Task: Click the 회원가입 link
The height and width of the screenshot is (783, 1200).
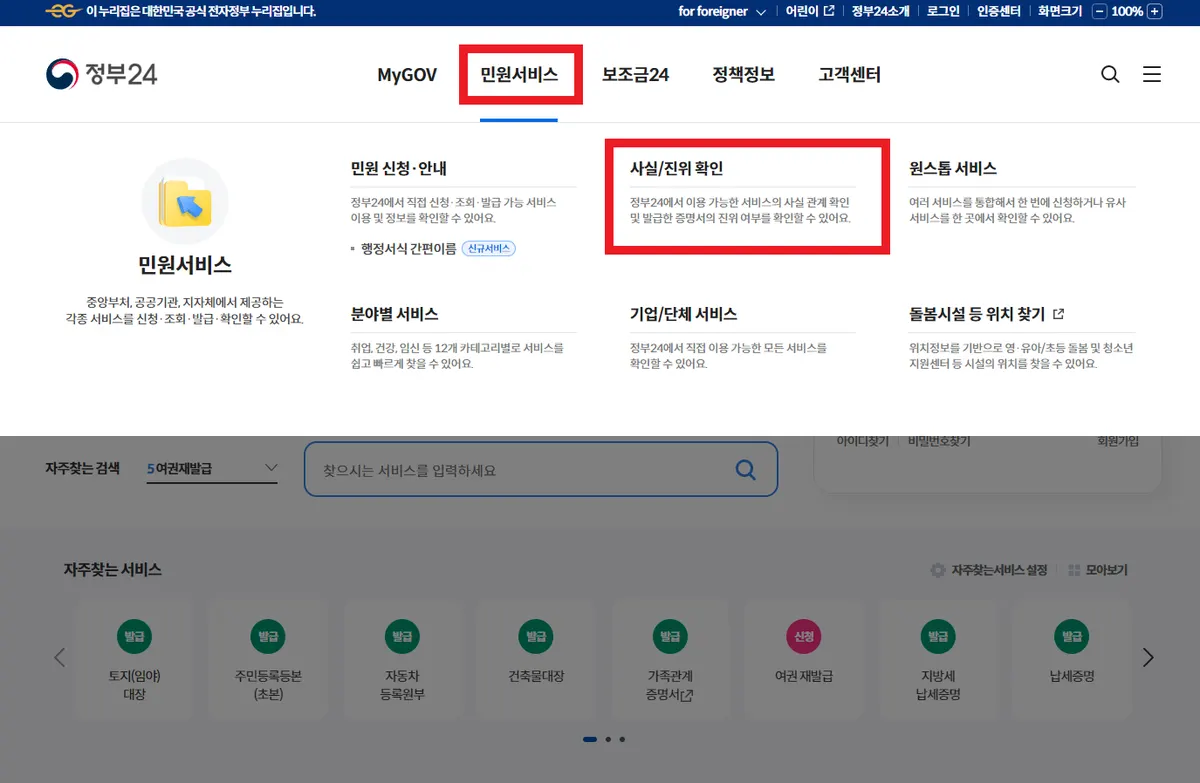Action: (x=1118, y=441)
